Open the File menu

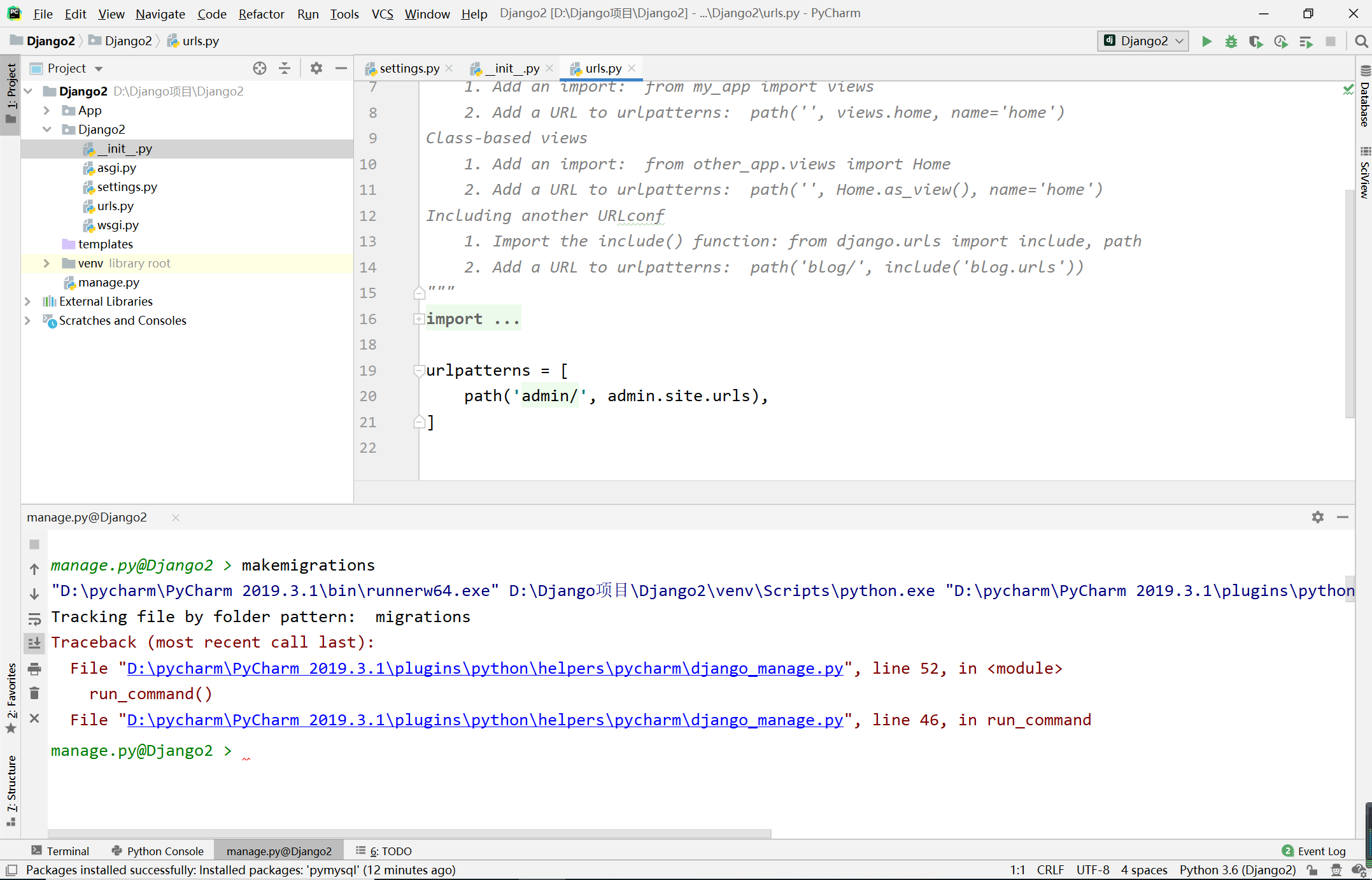pos(43,13)
